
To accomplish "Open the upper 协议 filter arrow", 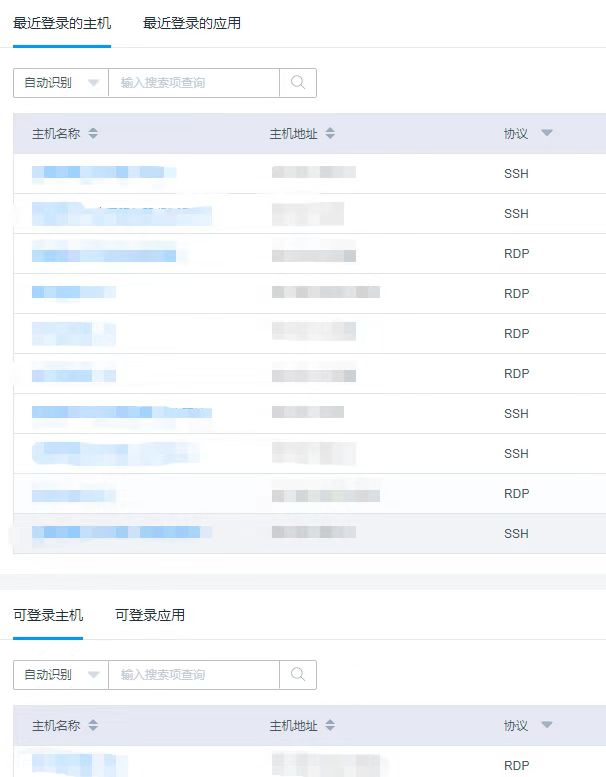I will point(547,133).
